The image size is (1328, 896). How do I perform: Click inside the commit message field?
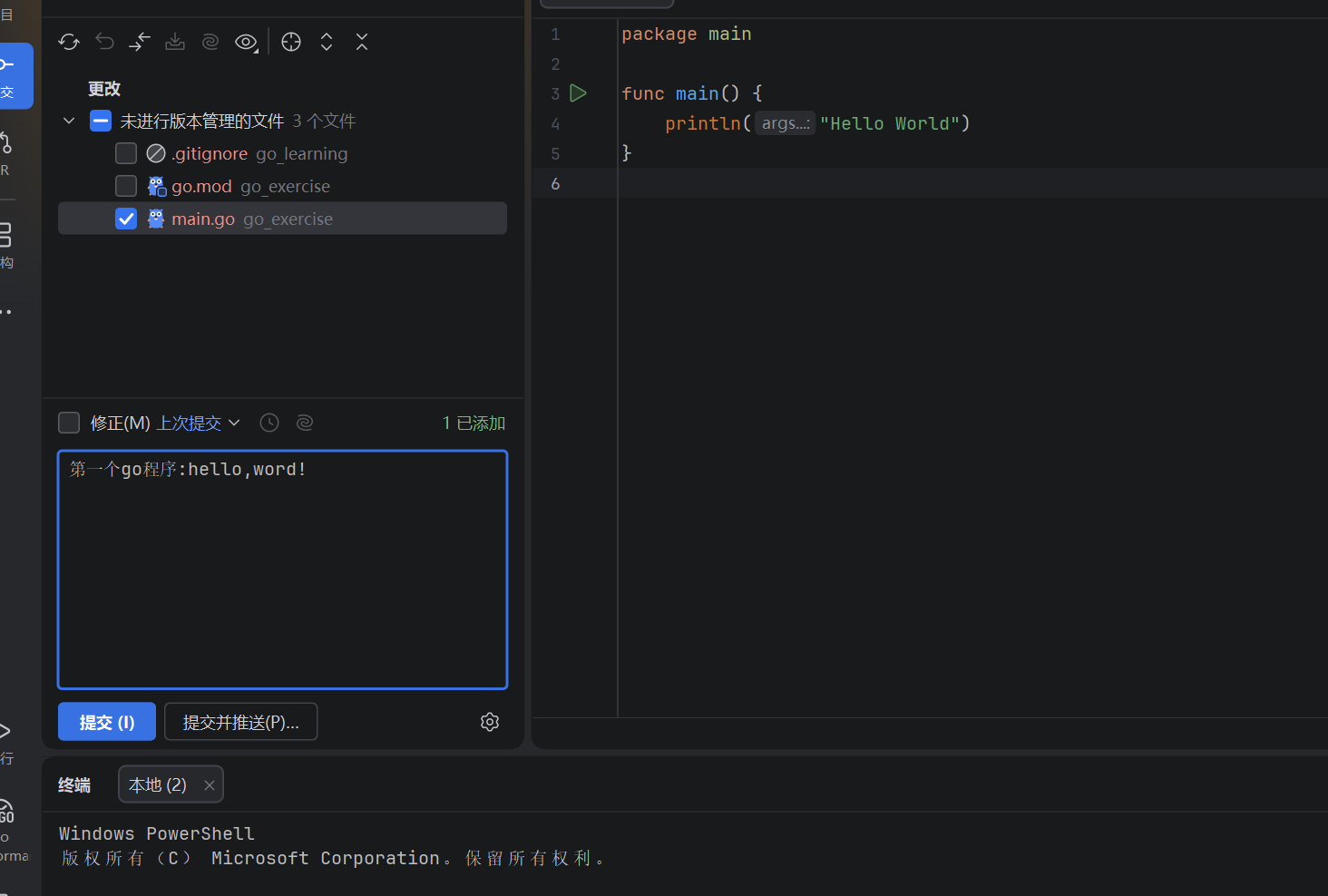click(282, 570)
